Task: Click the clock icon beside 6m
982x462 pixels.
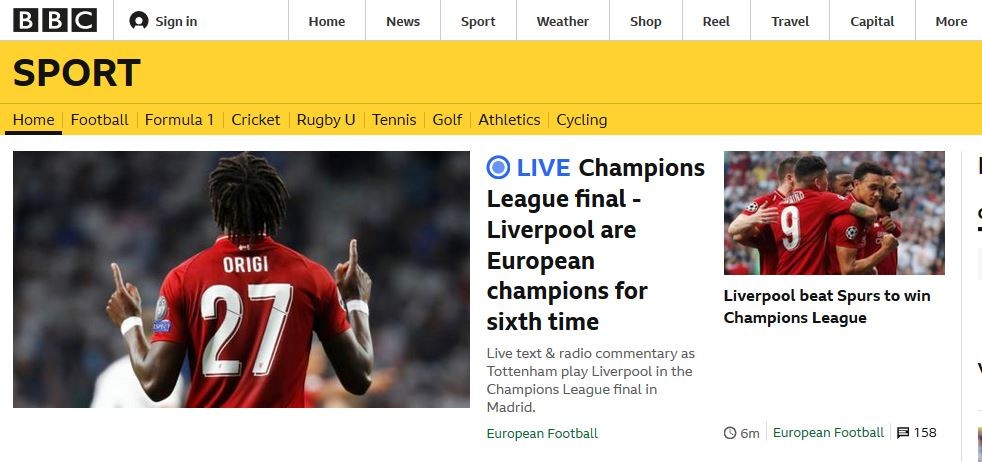Action: coord(730,433)
